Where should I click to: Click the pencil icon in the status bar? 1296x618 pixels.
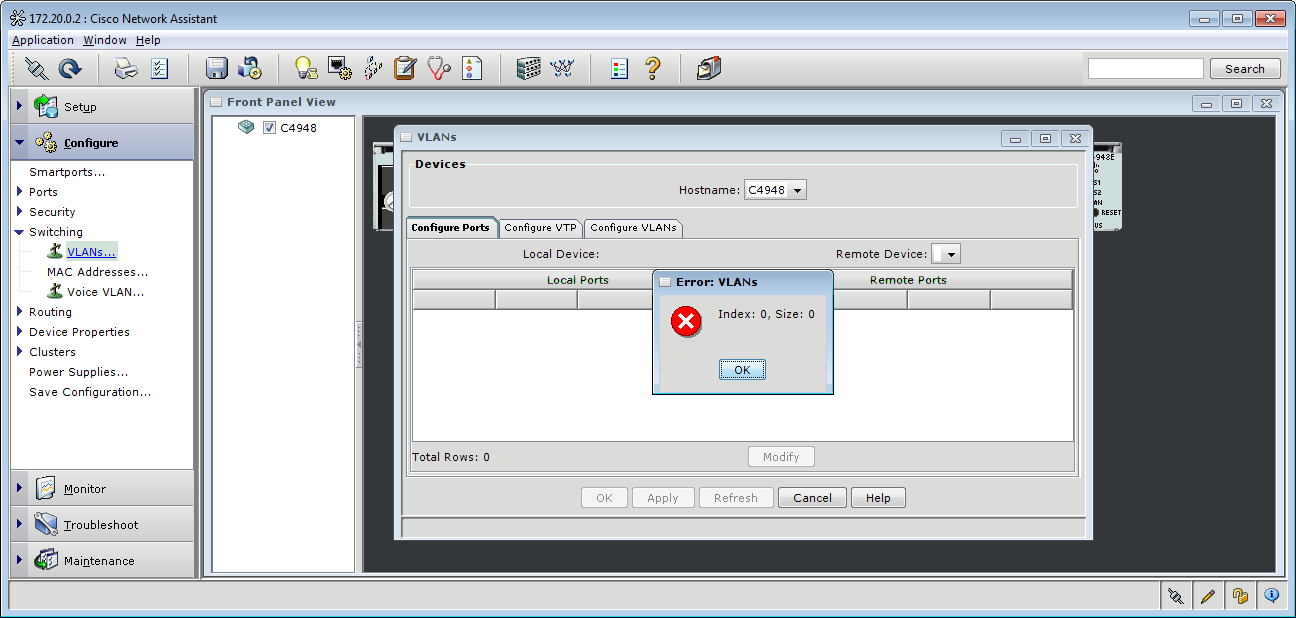(1208, 596)
